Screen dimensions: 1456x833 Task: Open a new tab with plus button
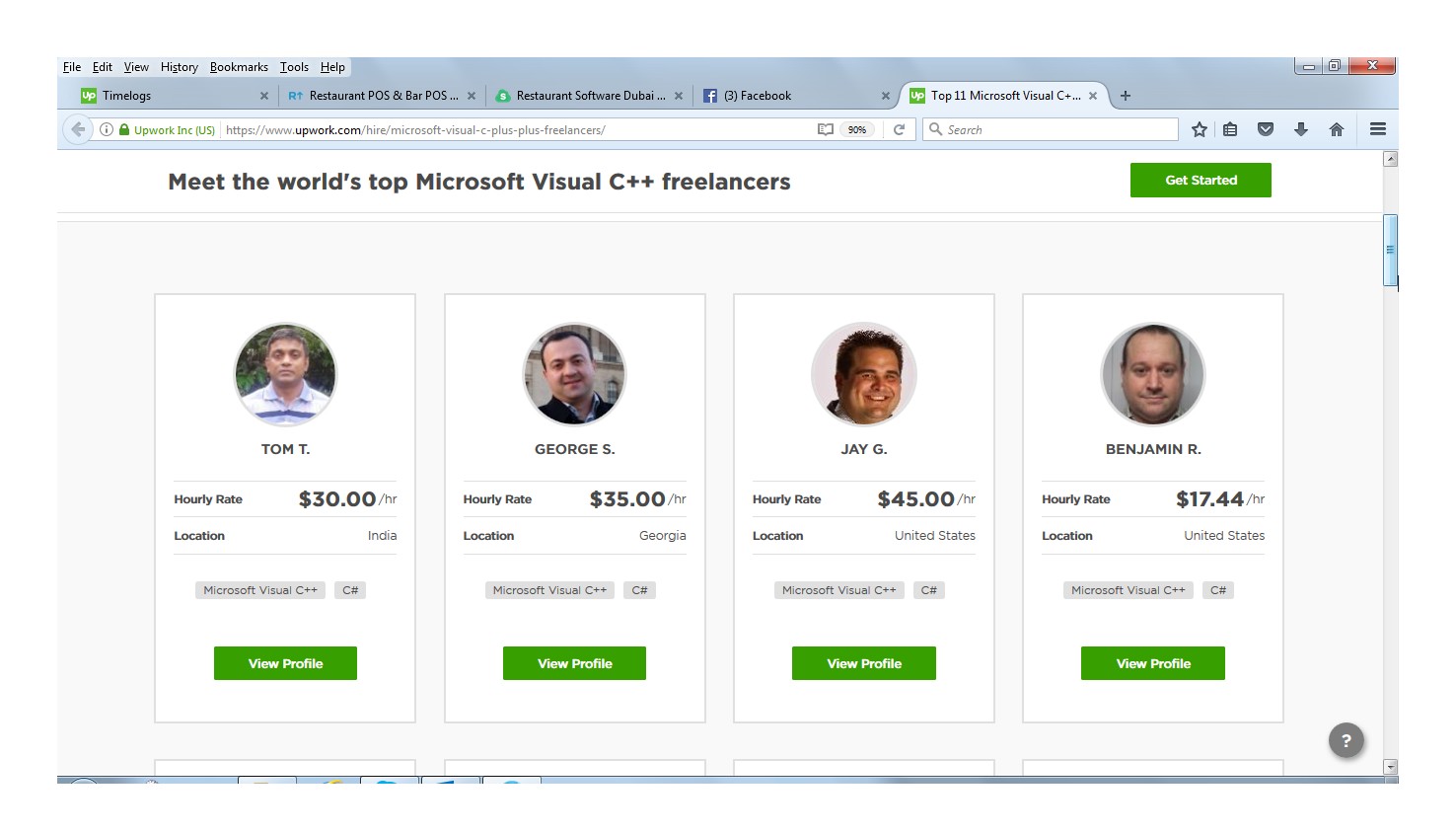[1126, 96]
